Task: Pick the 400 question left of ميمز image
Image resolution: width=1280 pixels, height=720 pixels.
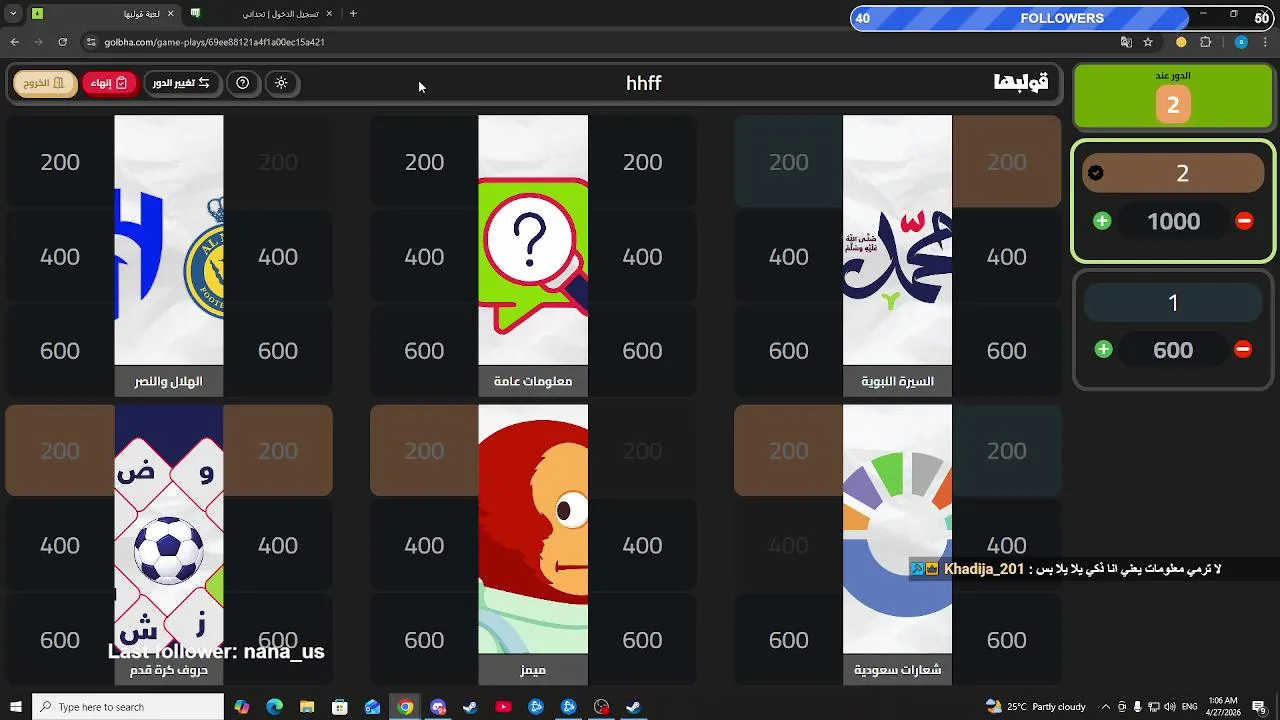Action: (x=424, y=546)
